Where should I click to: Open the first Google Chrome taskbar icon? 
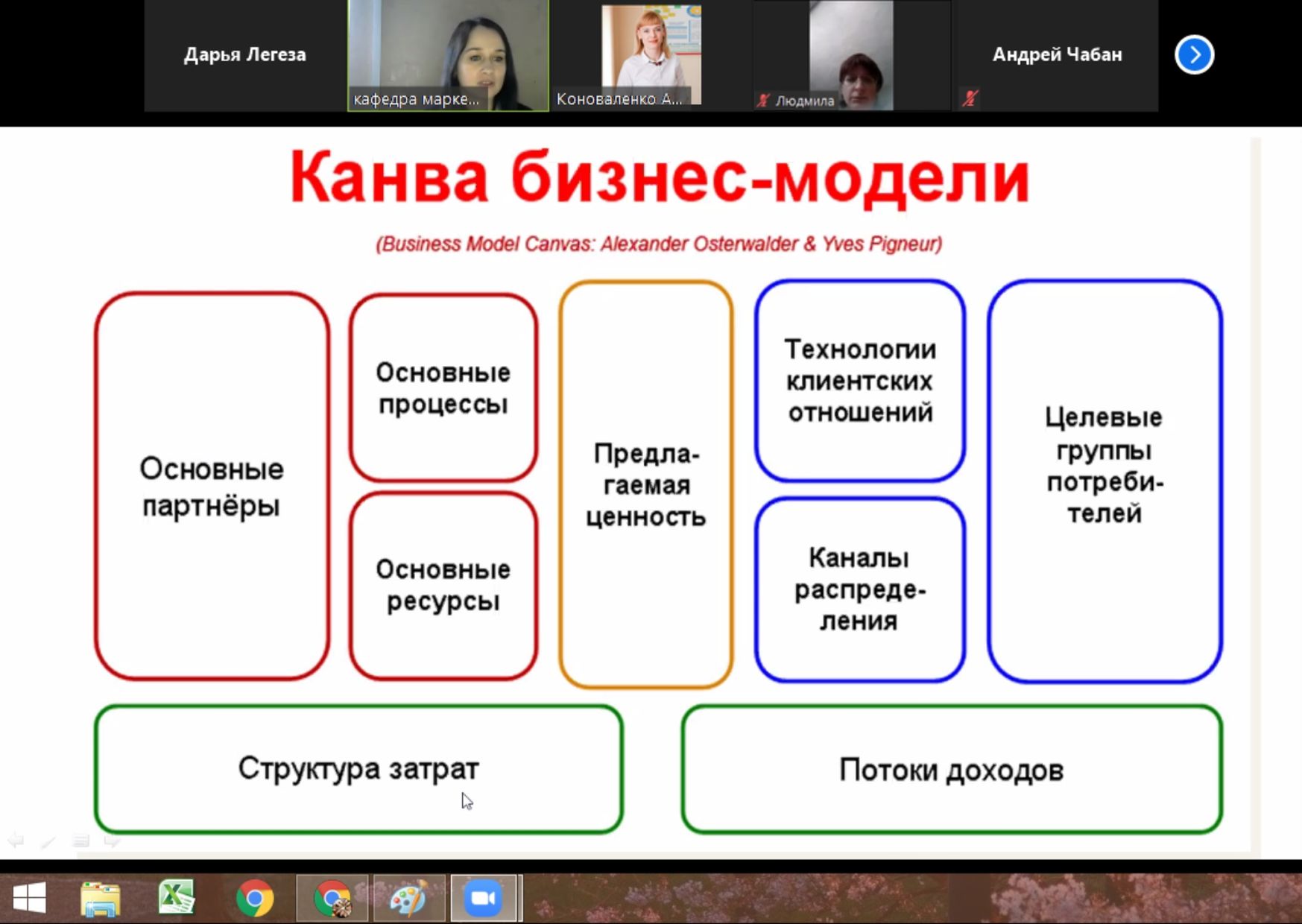click(255, 898)
